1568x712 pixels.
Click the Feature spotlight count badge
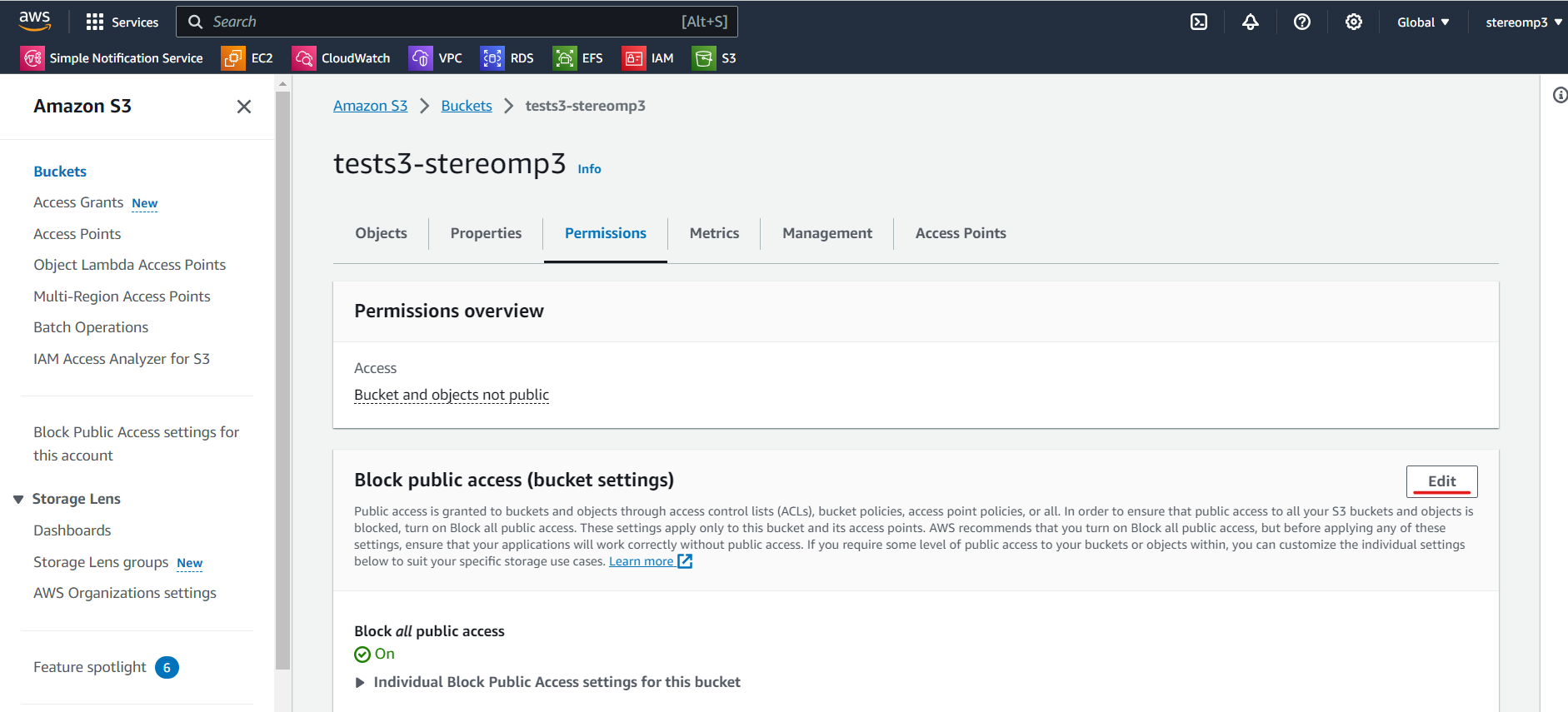tap(167, 668)
